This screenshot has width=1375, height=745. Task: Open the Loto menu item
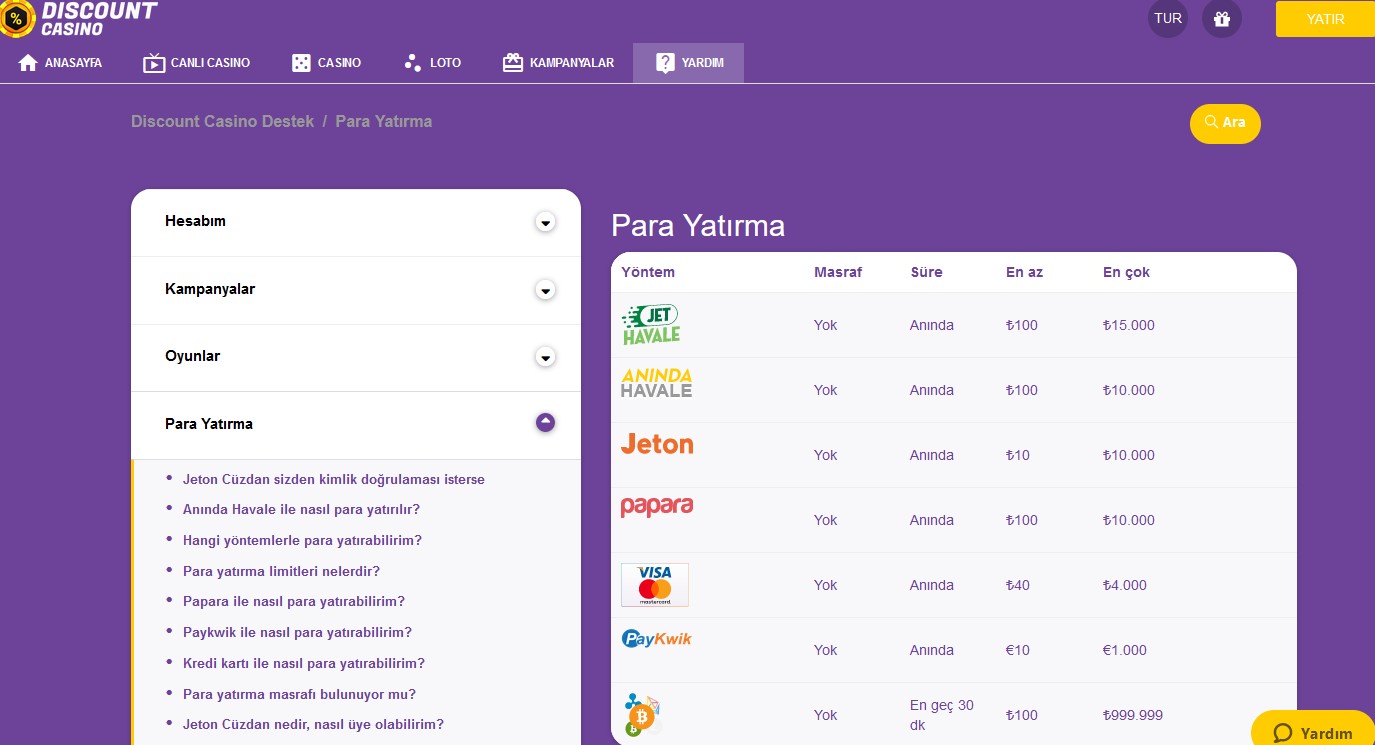pos(433,63)
